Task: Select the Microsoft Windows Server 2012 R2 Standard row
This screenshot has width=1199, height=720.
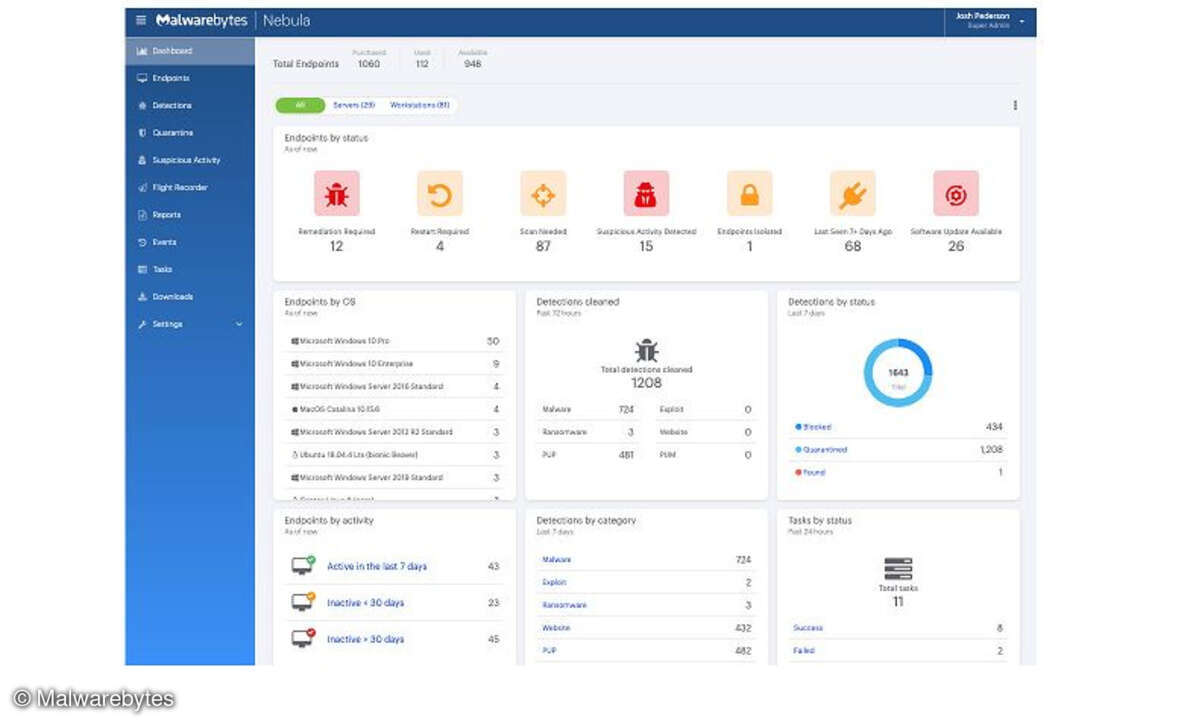Action: (395, 432)
